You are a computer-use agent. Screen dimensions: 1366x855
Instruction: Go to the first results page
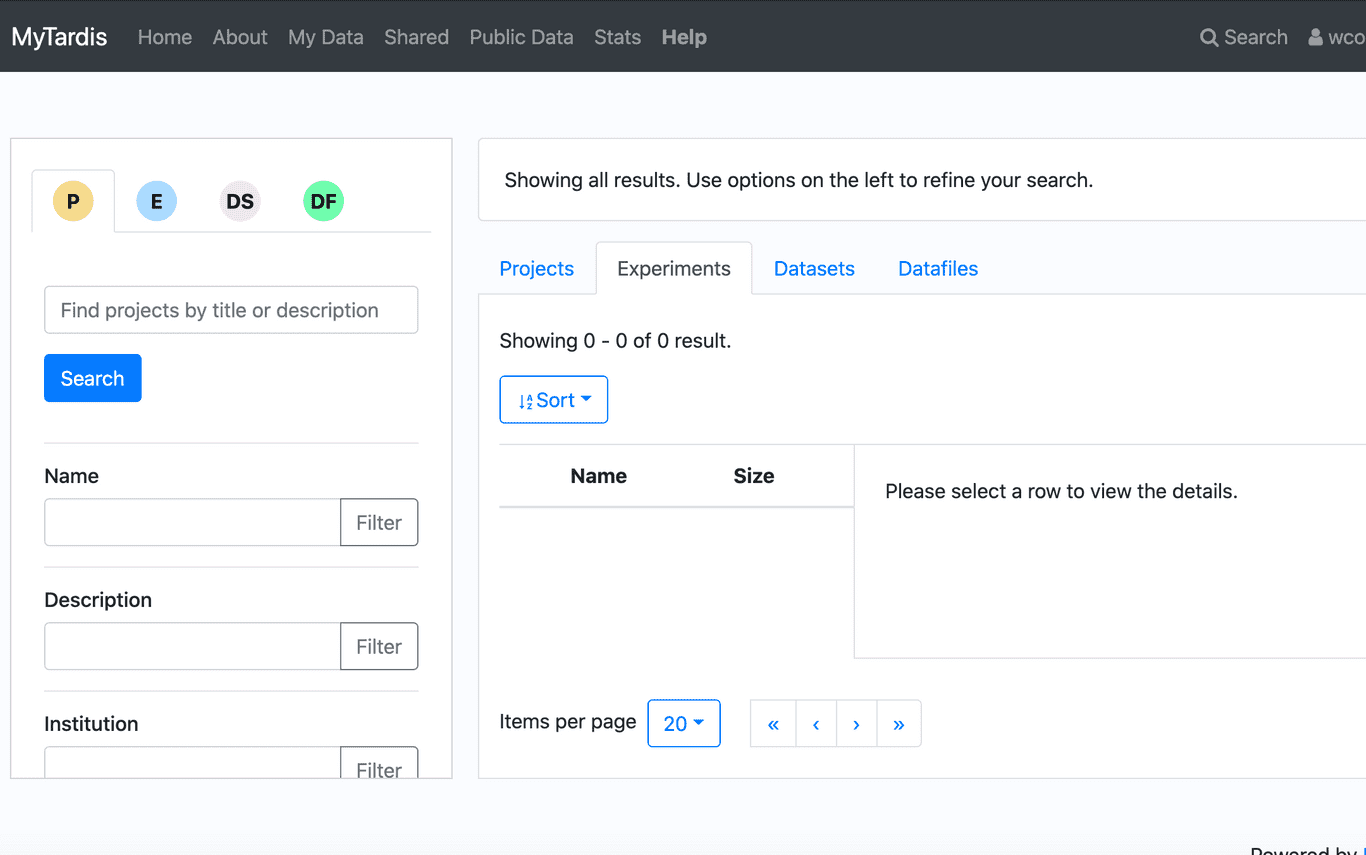(773, 723)
